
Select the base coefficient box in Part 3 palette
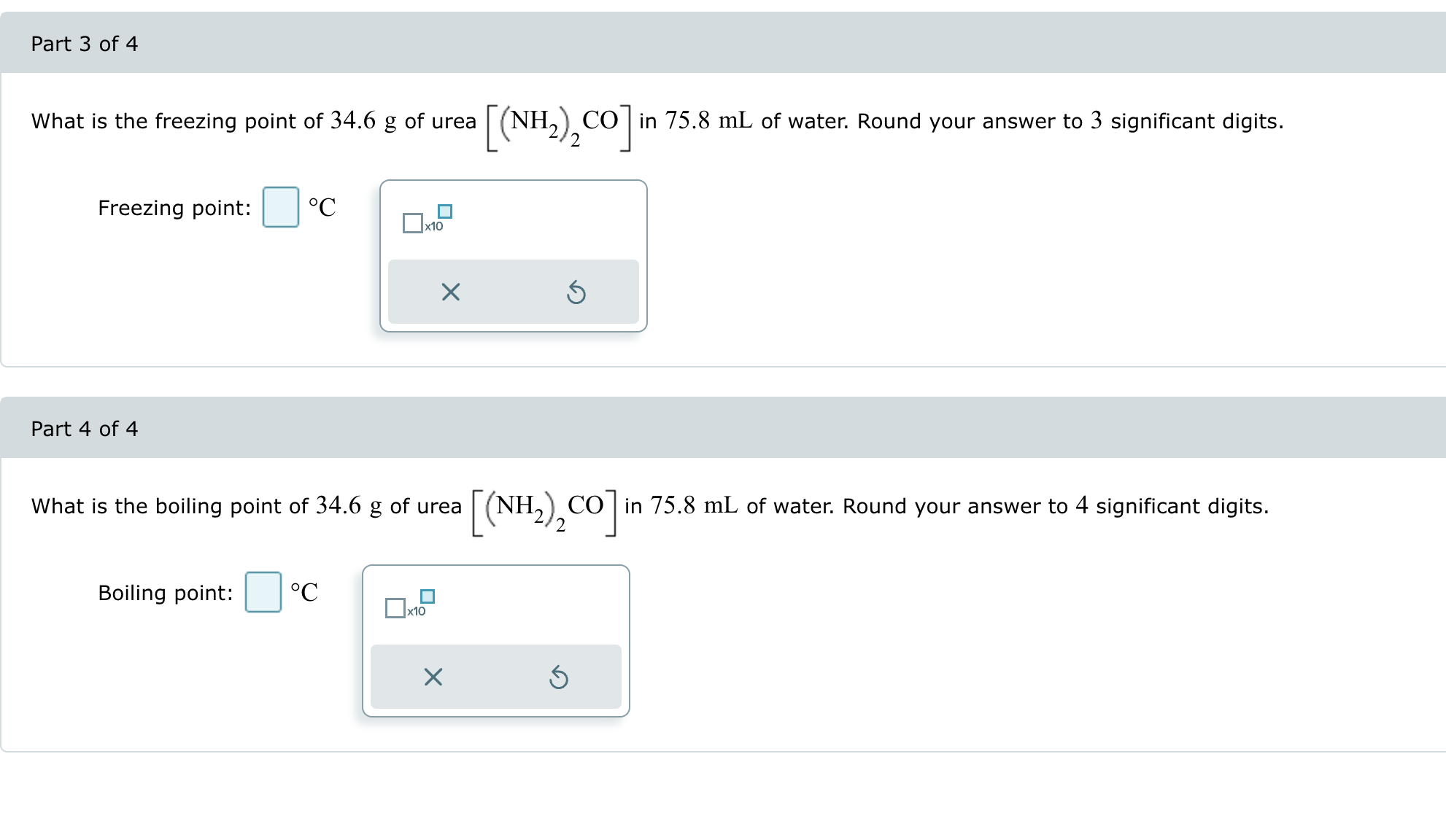point(412,223)
